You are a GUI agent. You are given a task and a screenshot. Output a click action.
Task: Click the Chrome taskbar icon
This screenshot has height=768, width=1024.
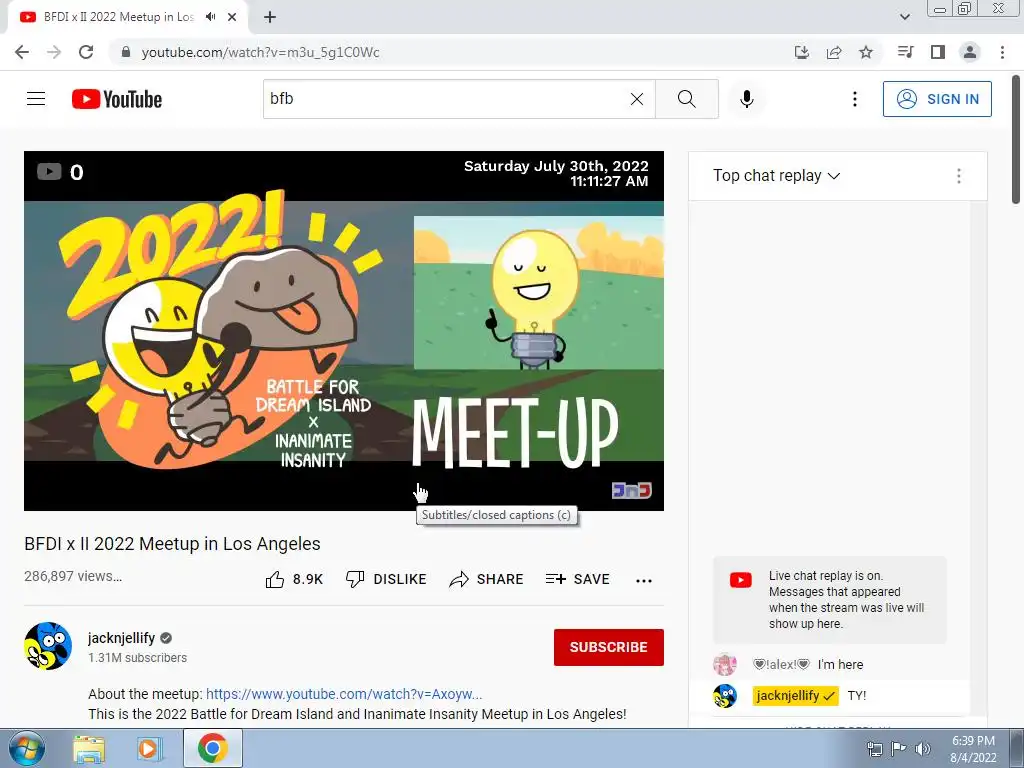(213, 748)
